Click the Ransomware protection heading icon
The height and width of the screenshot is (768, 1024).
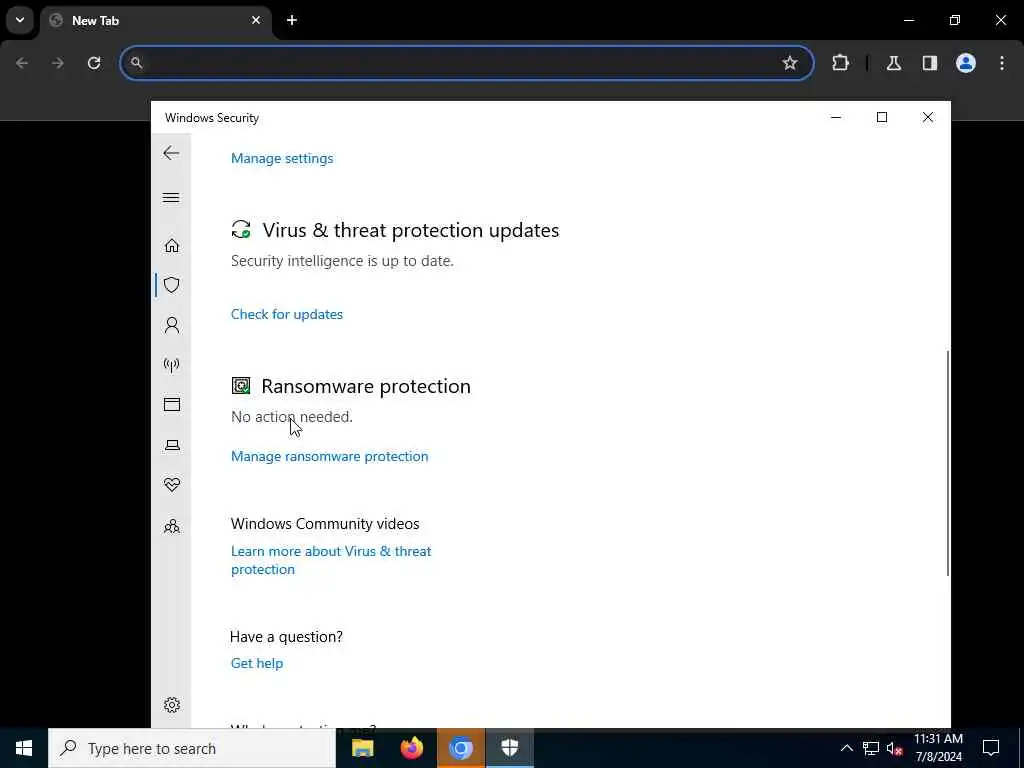click(x=241, y=385)
